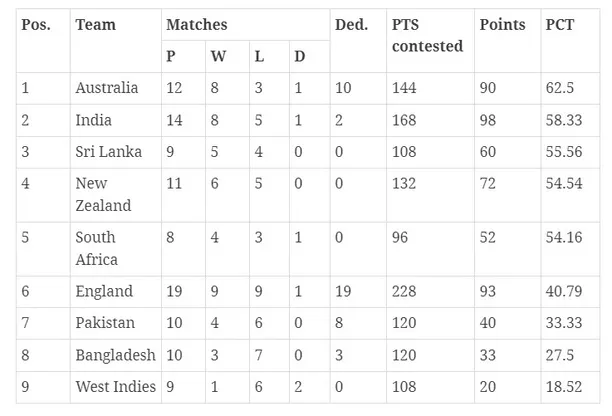Click West Indies PCT value 18.52
Screen dimensions: 612x416
click(565, 386)
